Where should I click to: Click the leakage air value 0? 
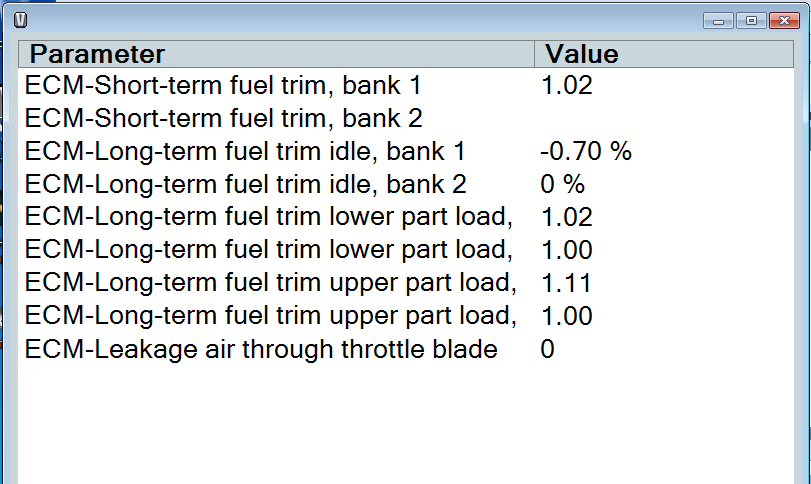547,349
